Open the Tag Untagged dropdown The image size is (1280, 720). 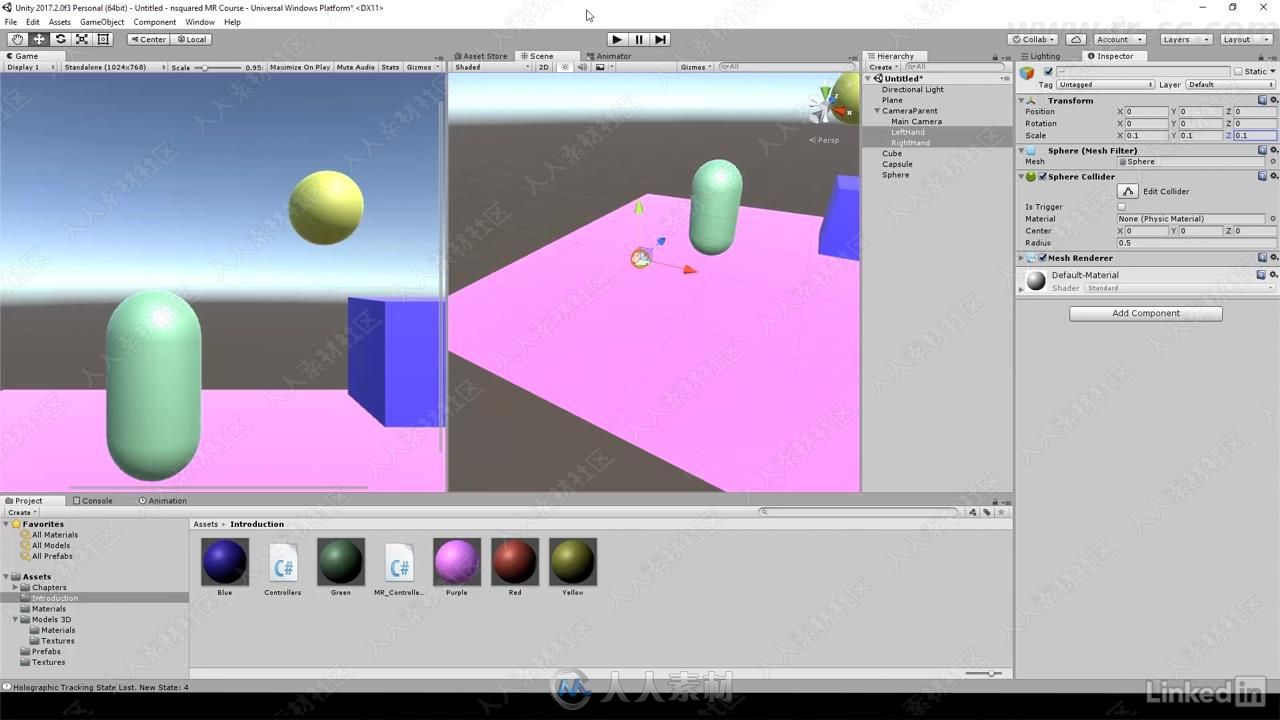(1106, 85)
